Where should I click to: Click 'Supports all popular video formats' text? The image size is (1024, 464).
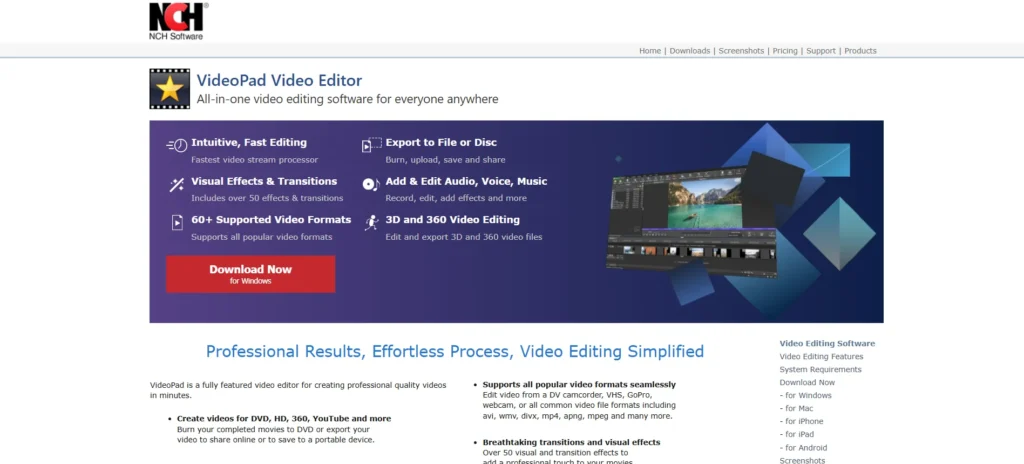tap(262, 237)
